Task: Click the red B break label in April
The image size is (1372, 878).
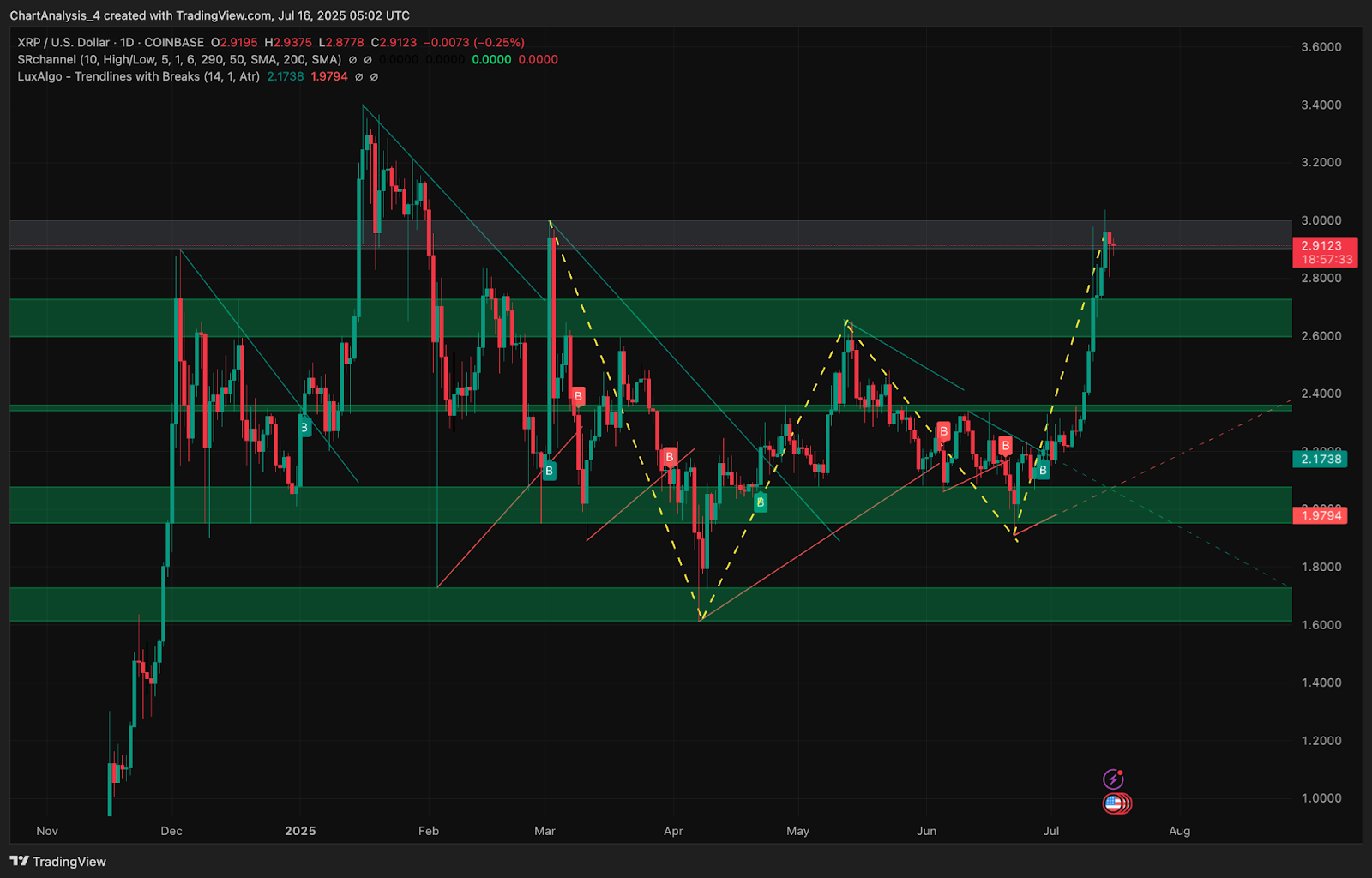Action: (670, 456)
